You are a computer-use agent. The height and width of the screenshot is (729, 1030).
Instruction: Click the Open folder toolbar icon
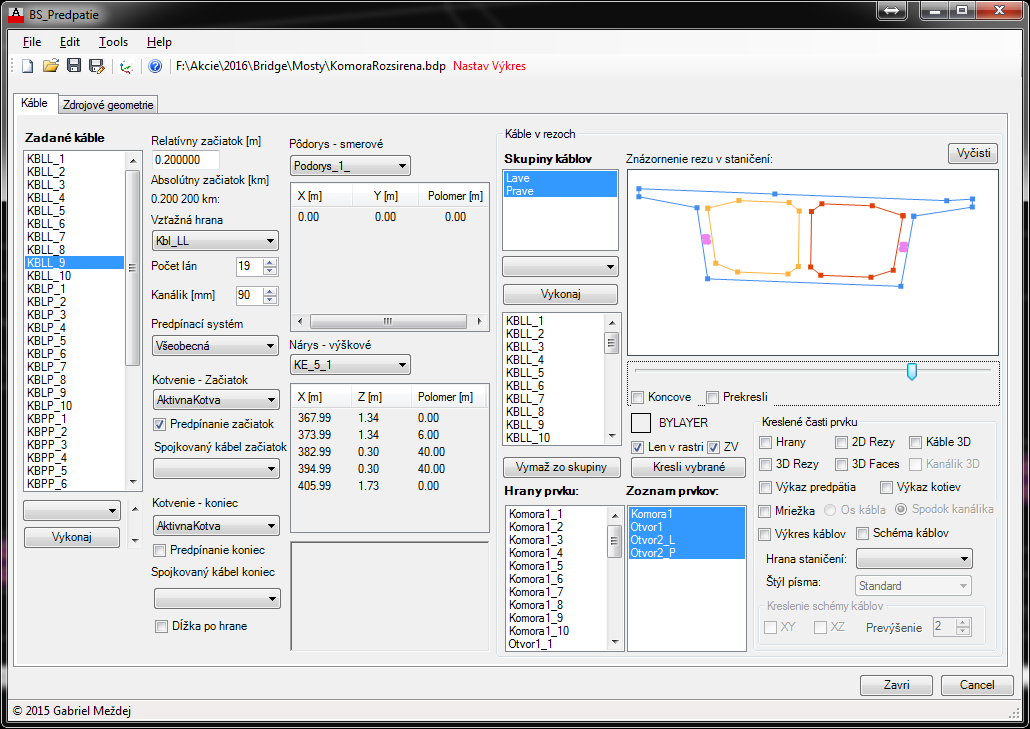50,67
